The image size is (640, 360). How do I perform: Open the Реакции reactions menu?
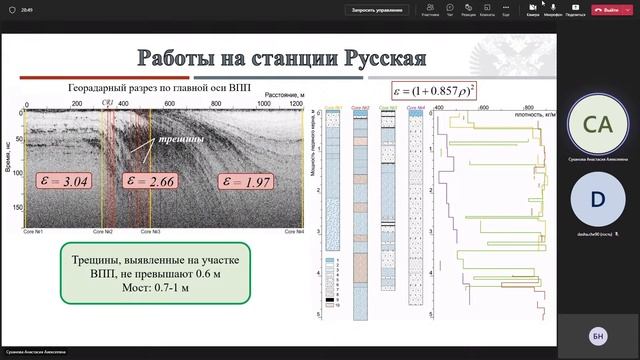(468, 10)
